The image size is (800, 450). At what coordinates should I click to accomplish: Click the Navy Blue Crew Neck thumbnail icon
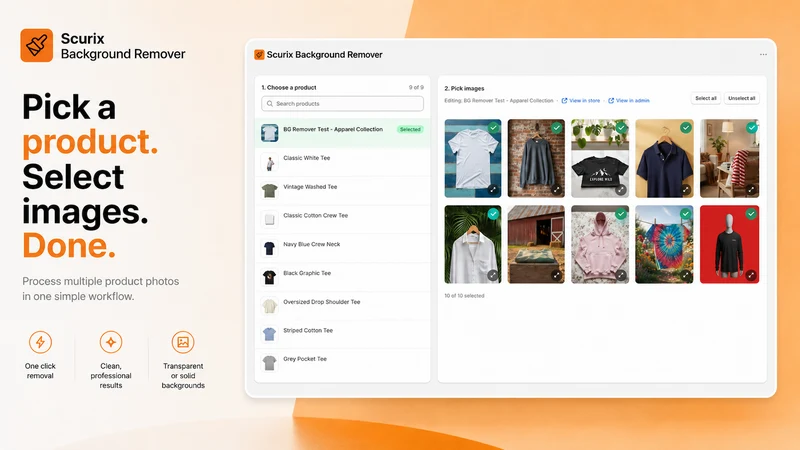coord(269,248)
